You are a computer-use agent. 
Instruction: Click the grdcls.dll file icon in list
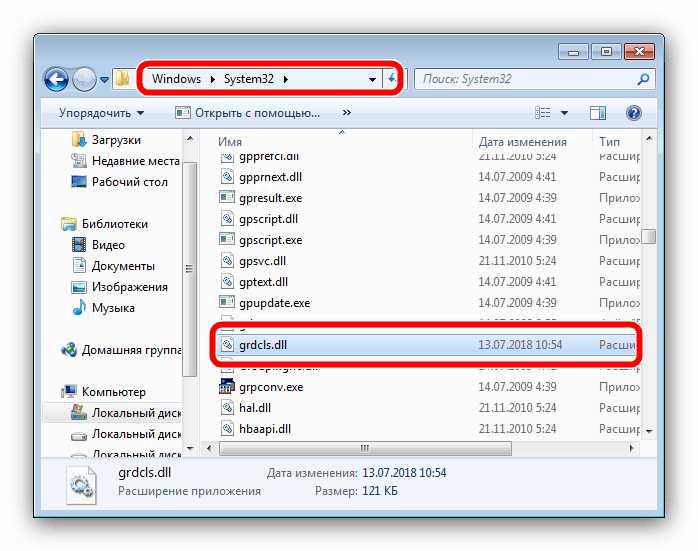(x=227, y=344)
